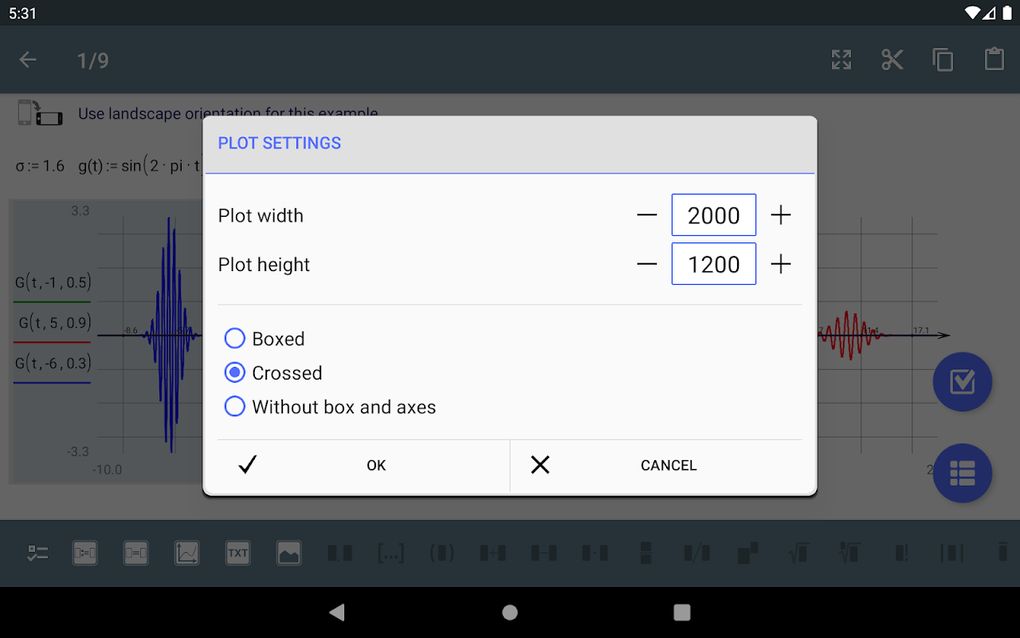This screenshot has width=1020, height=638.
Task: Insert a square root expression
Action: pyautogui.click(x=798, y=553)
